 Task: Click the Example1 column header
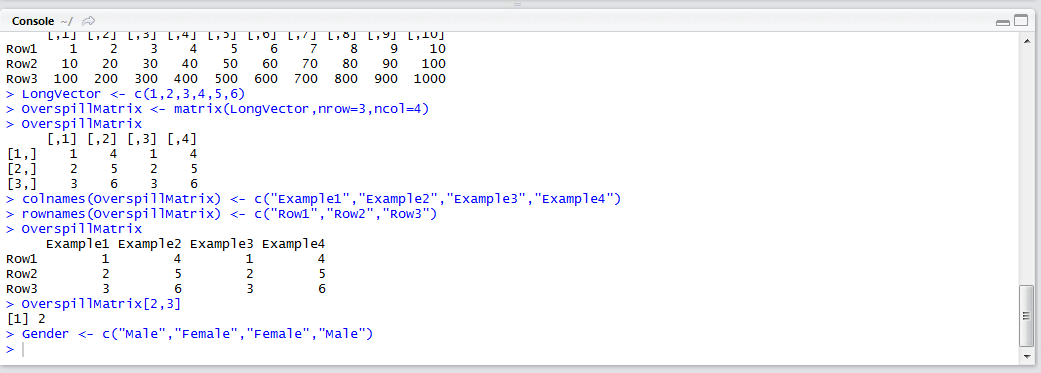78,244
